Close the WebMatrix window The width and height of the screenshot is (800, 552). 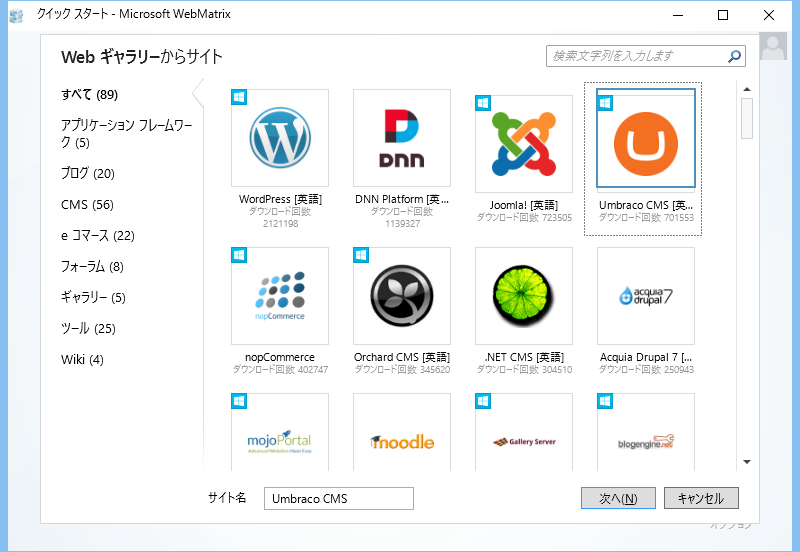click(x=769, y=15)
